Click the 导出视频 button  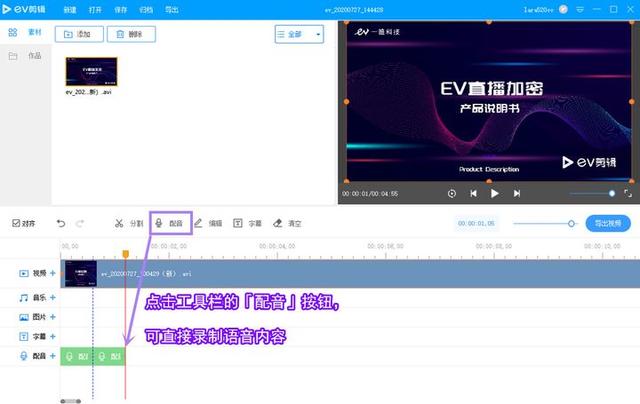point(608,223)
